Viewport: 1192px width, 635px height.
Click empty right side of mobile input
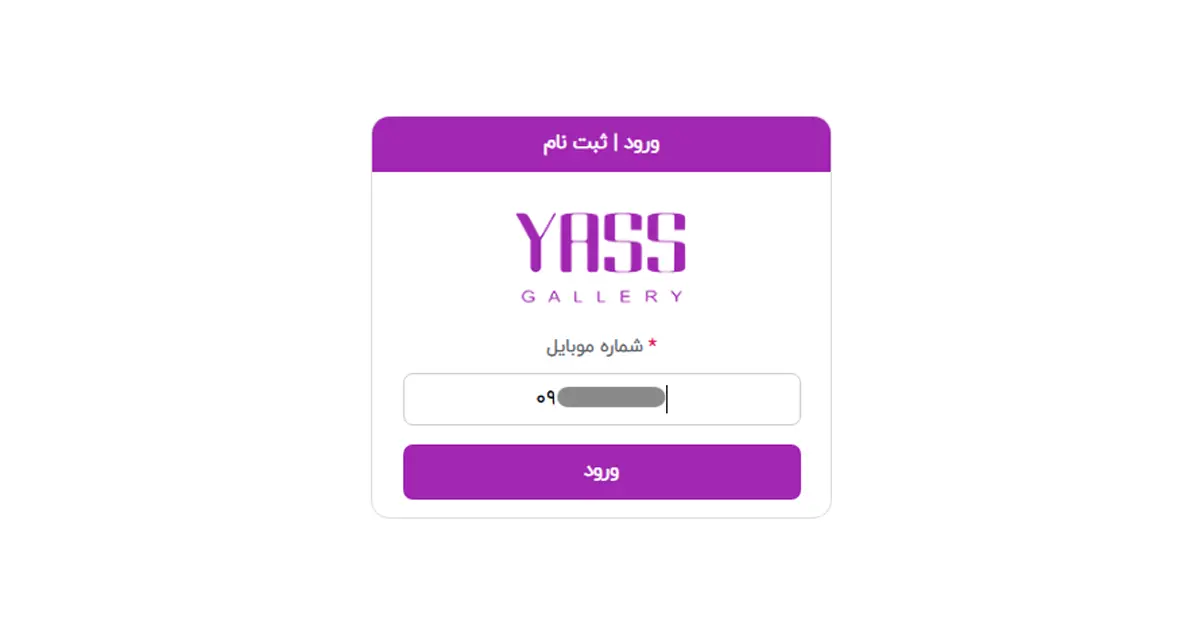click(x=734, y=398)
